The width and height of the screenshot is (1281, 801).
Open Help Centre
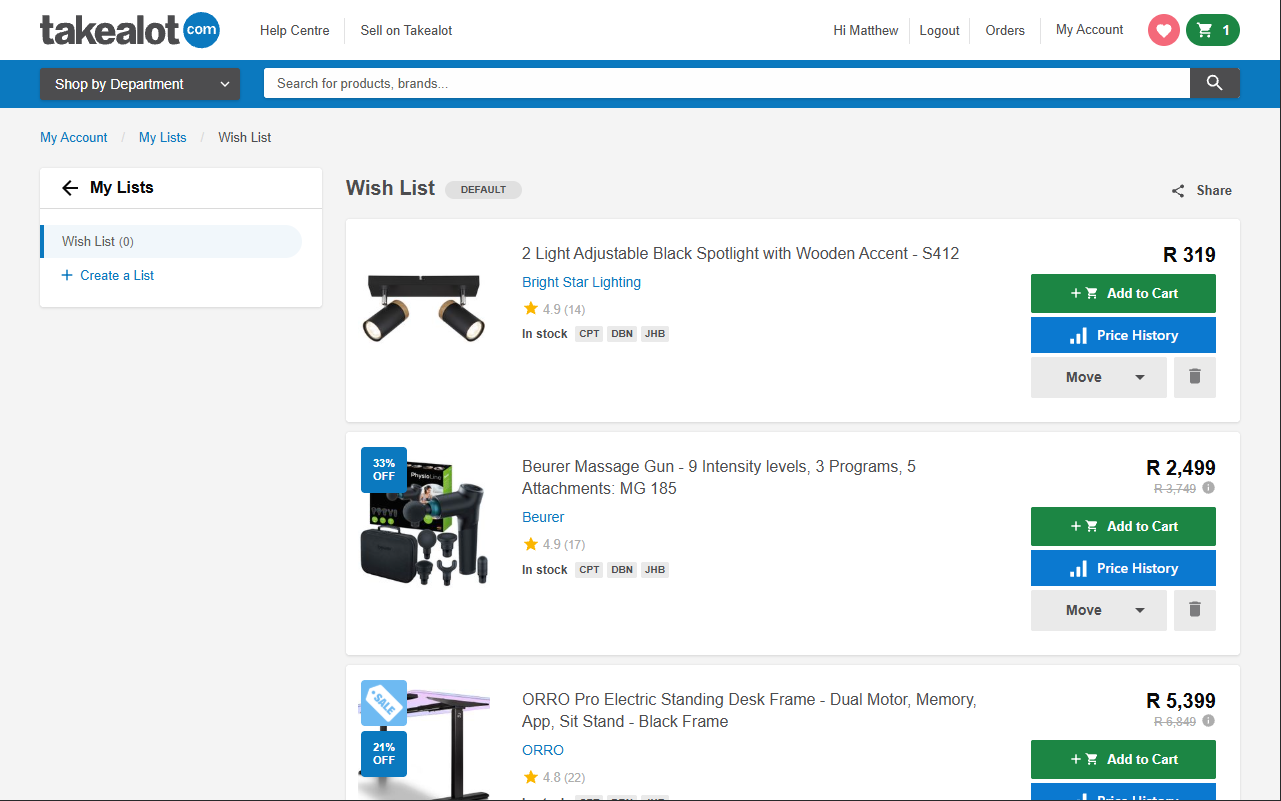point(295,31)
